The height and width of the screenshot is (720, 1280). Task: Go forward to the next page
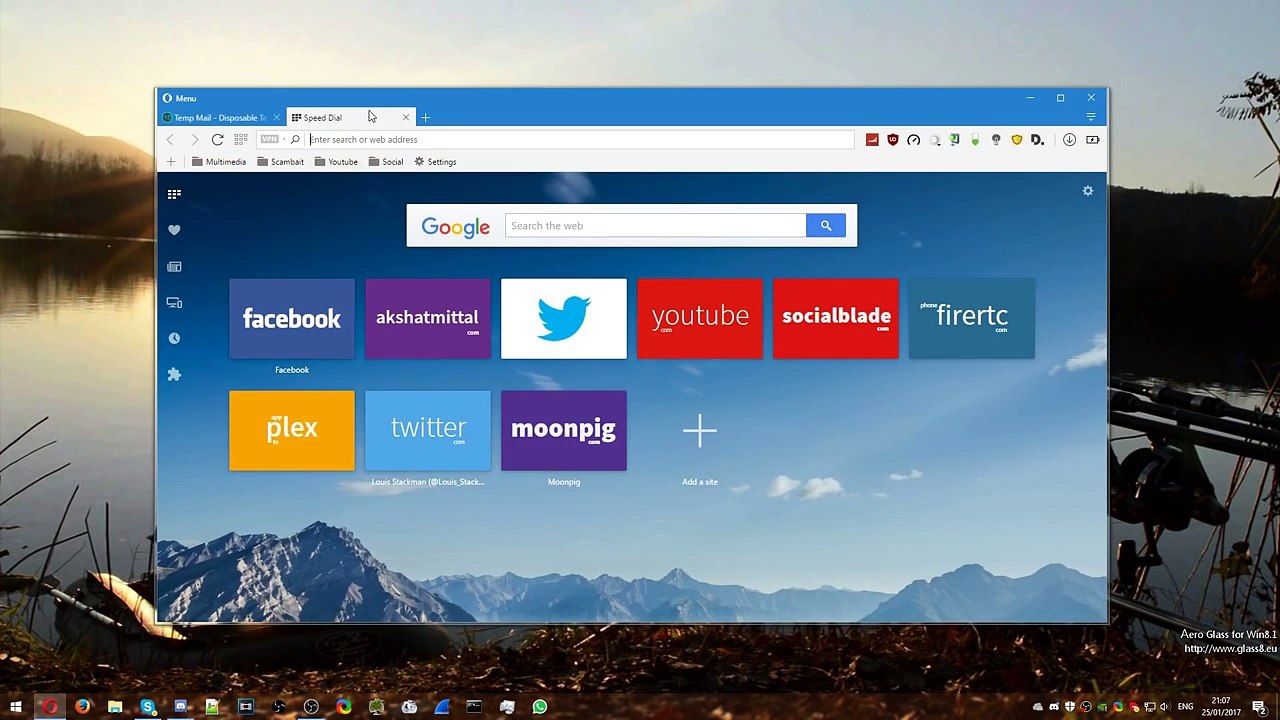click(x=194, y=140)
